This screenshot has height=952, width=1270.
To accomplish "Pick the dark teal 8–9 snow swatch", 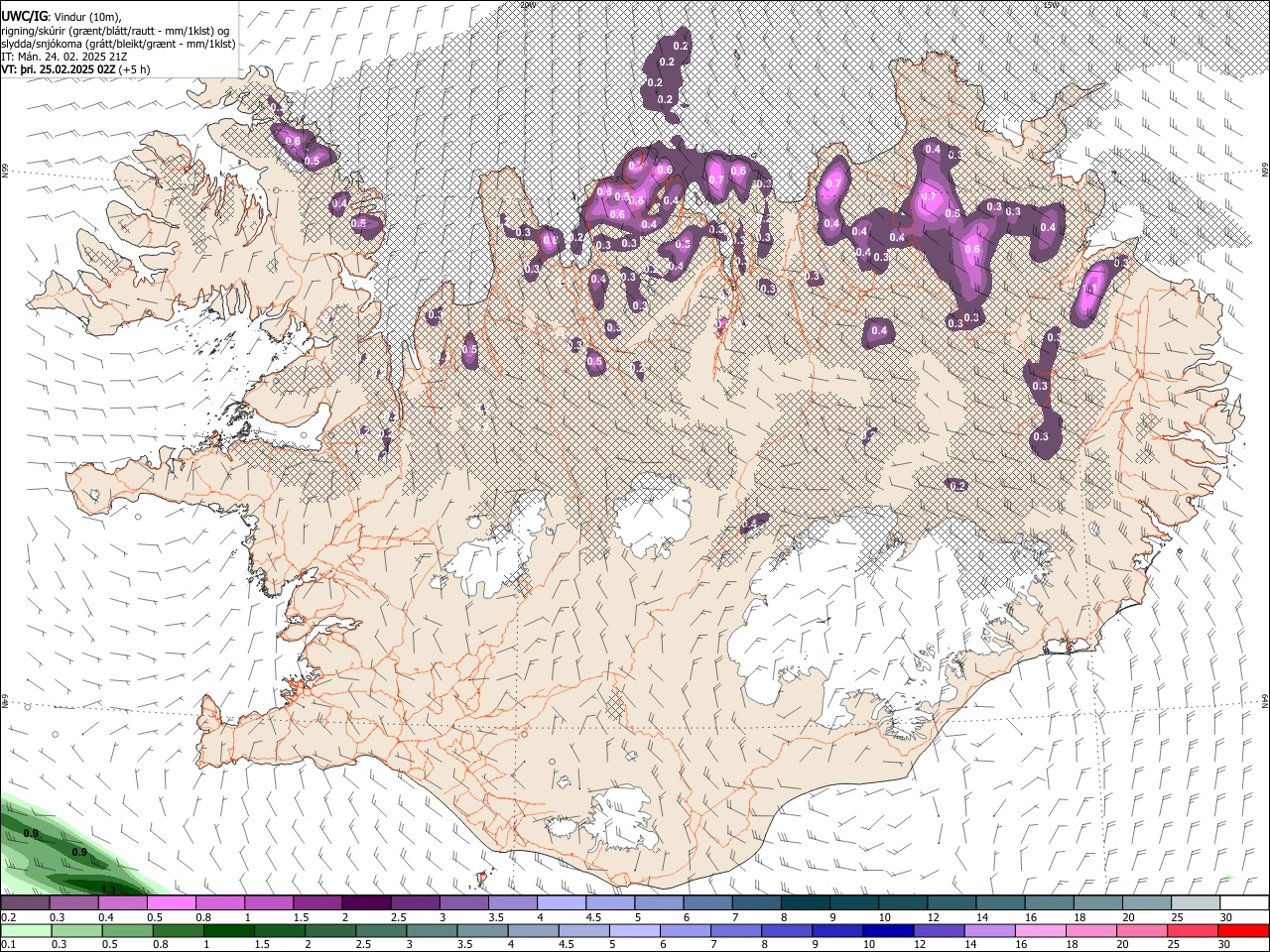I will coord(806,902).
